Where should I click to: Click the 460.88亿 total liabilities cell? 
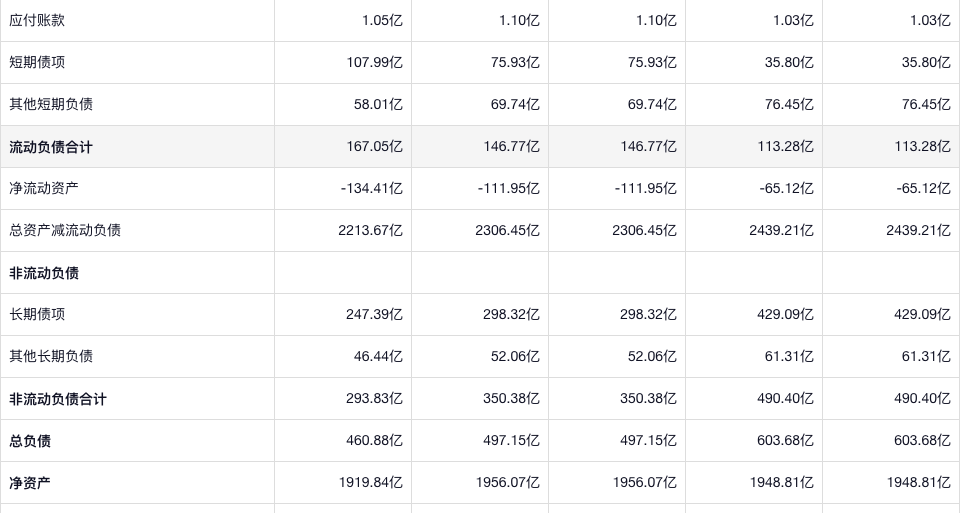(x=374, y=441)
